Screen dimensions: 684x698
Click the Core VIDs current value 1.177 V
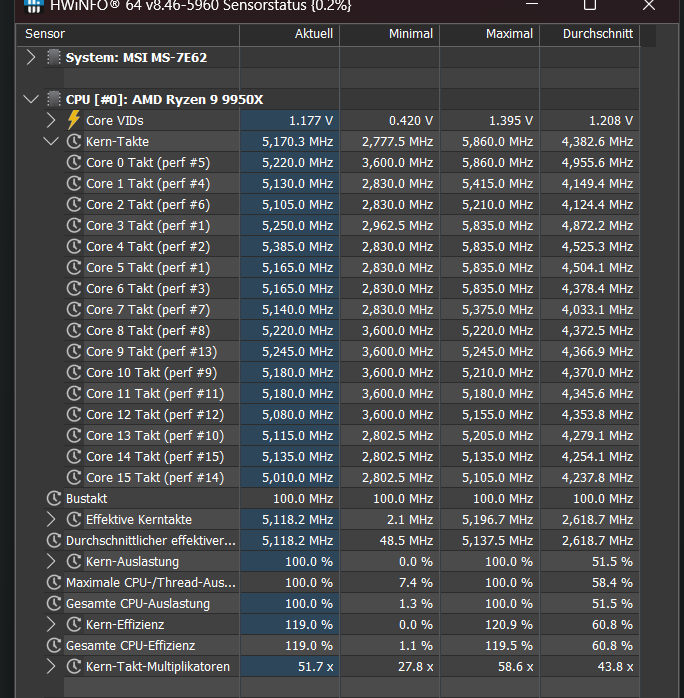coord(311,121)
